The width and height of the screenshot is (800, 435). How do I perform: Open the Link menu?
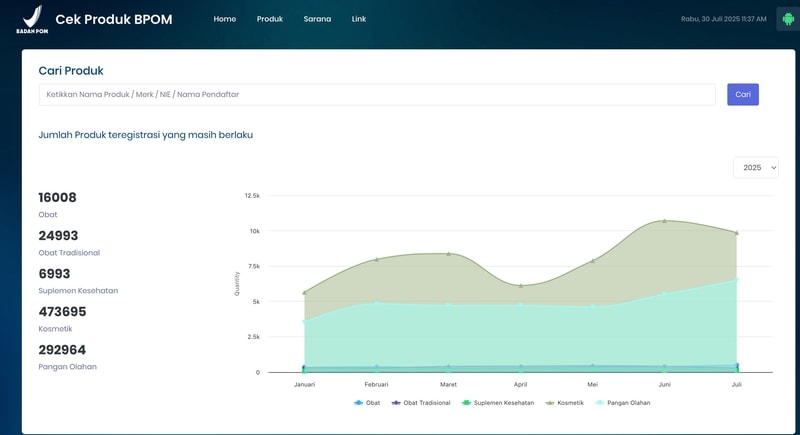tap(359, 19)
